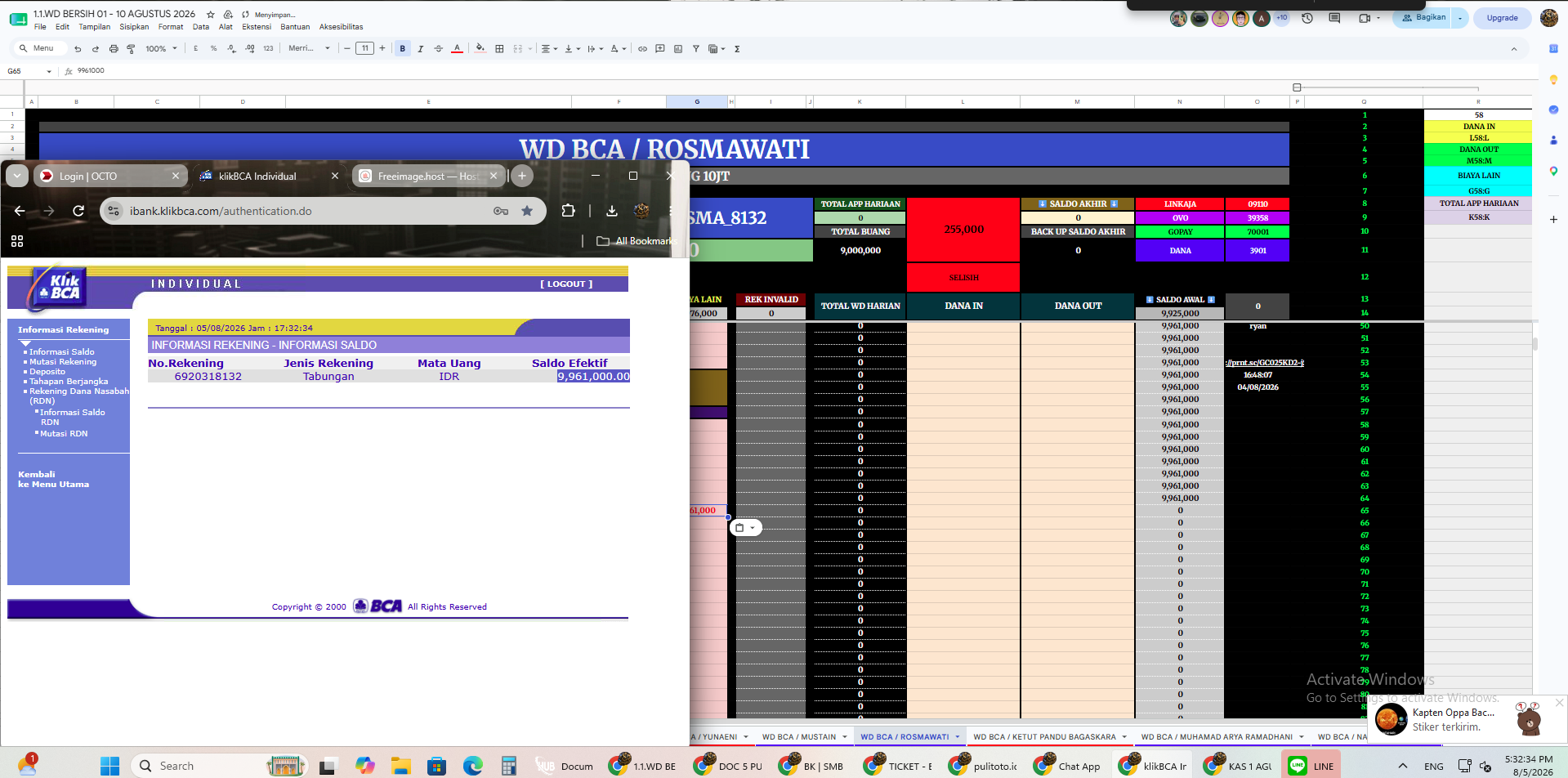Click the font size field showing 11

pyautogui.click(x=365, y=49)
